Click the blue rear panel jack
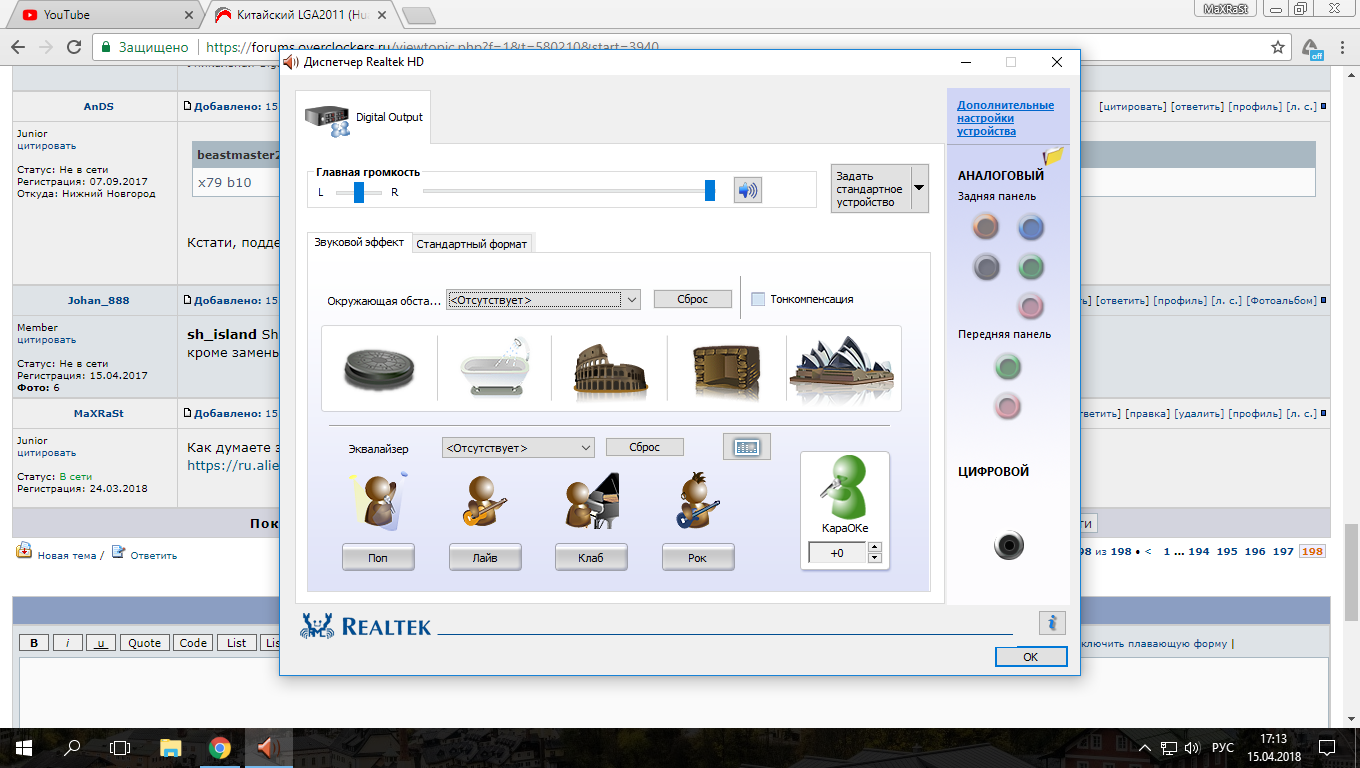1360x768 pixels. tap(1031, 228)
